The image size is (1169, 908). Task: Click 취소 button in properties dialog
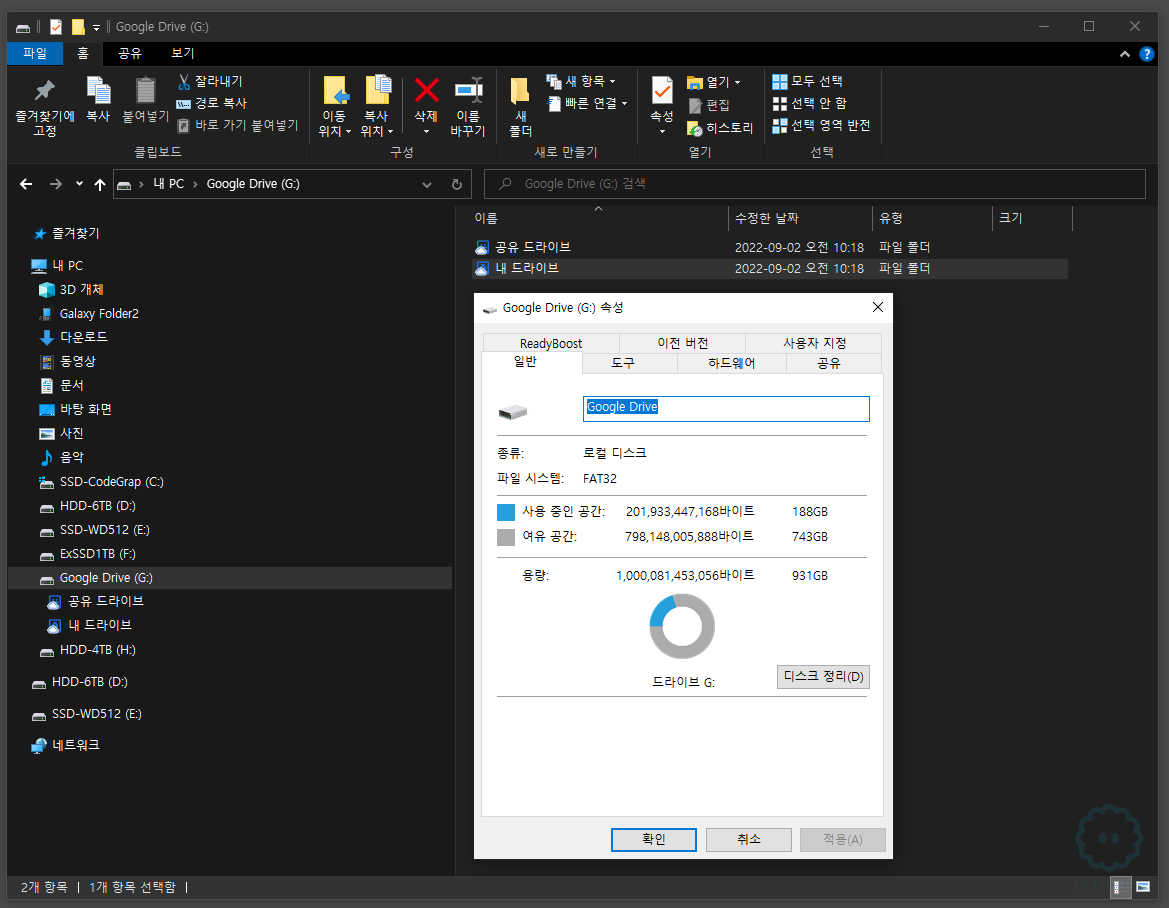pos(749,839)
